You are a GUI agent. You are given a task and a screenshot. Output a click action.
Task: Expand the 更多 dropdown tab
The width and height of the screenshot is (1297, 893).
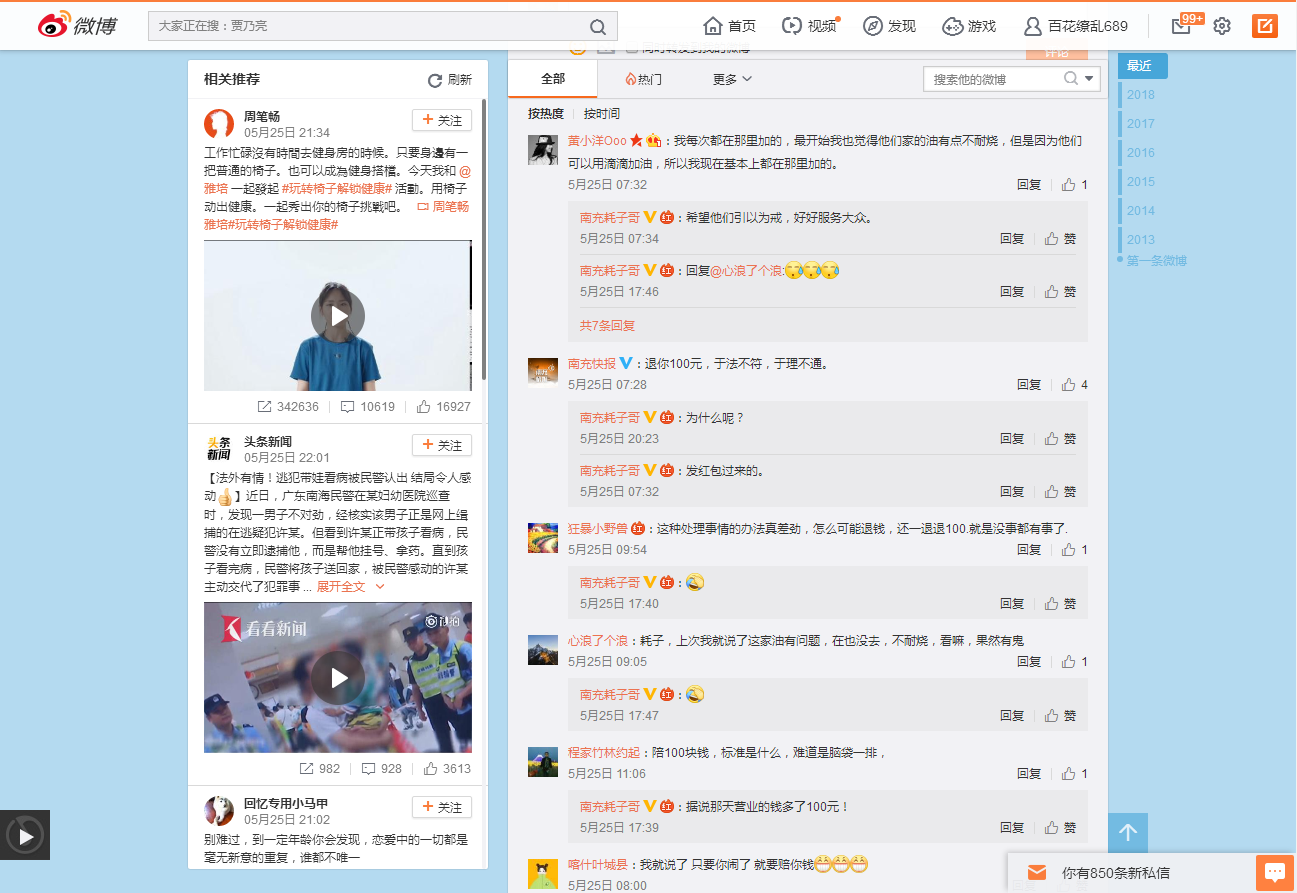[732, 79]
